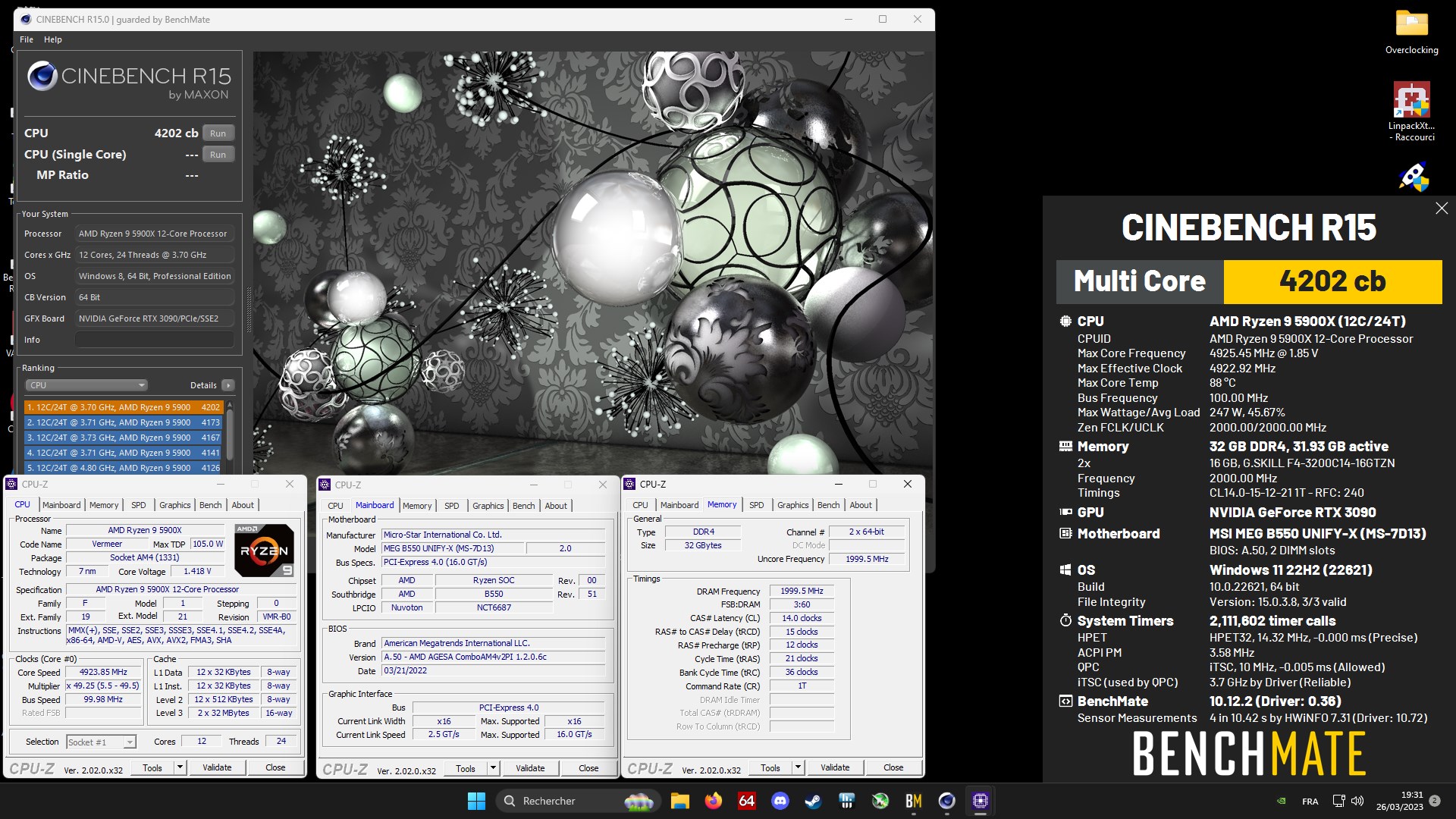Switch to Bench tab in left CPU-Z

pyautogui.click(x=211, y=505)
